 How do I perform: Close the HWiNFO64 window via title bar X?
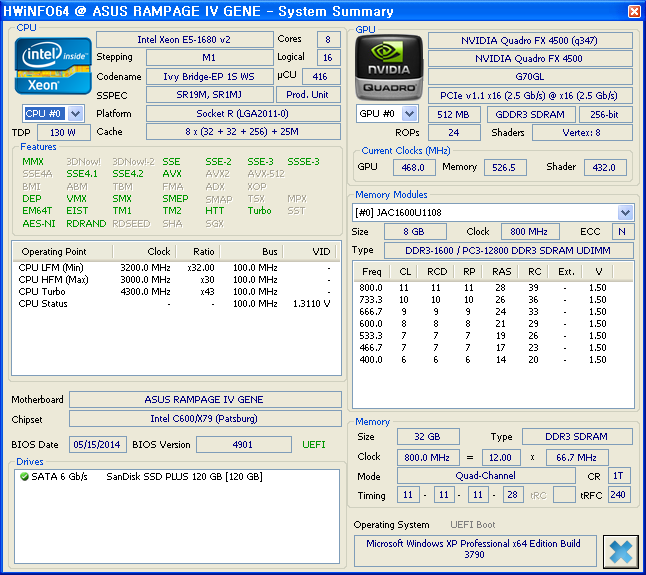coord(634,11)
